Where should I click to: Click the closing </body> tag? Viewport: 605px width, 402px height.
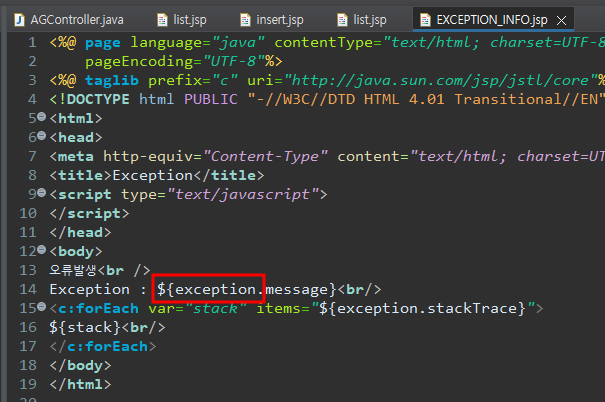pos(80,365)
